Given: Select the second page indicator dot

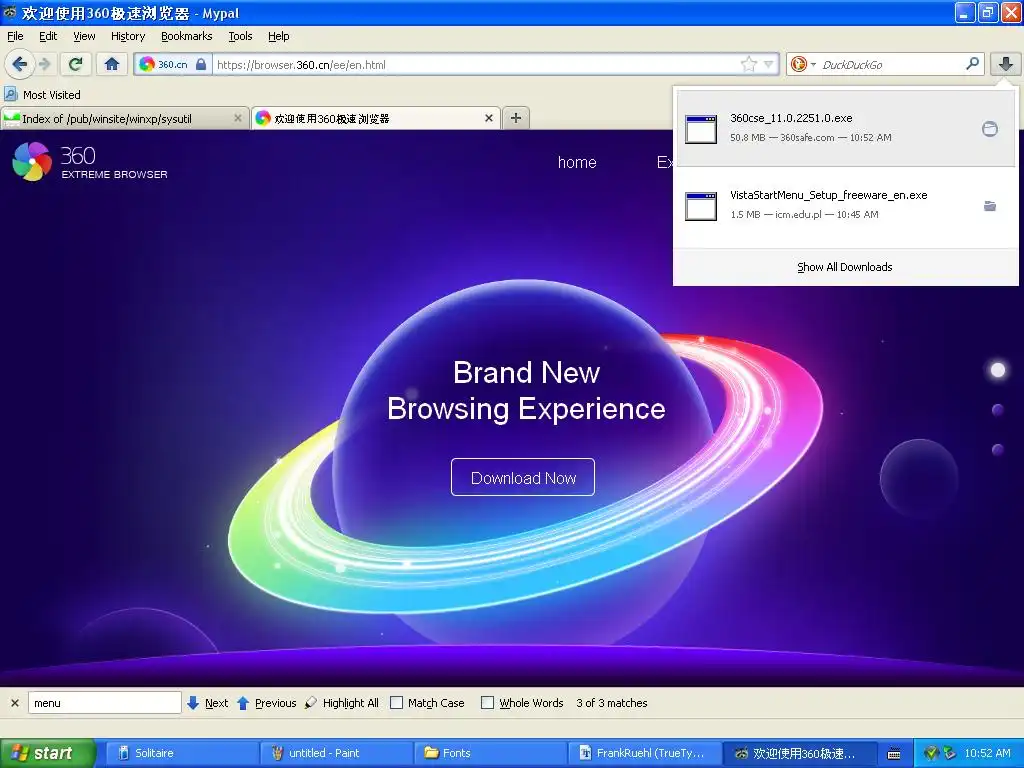Looking at the screenshot, I should (x=997, y=410).
